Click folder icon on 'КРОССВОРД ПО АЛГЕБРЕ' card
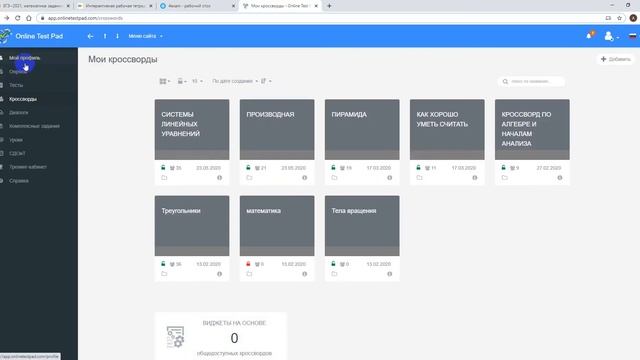The height and width of the screenshot is (360, 640). (504, 178)
